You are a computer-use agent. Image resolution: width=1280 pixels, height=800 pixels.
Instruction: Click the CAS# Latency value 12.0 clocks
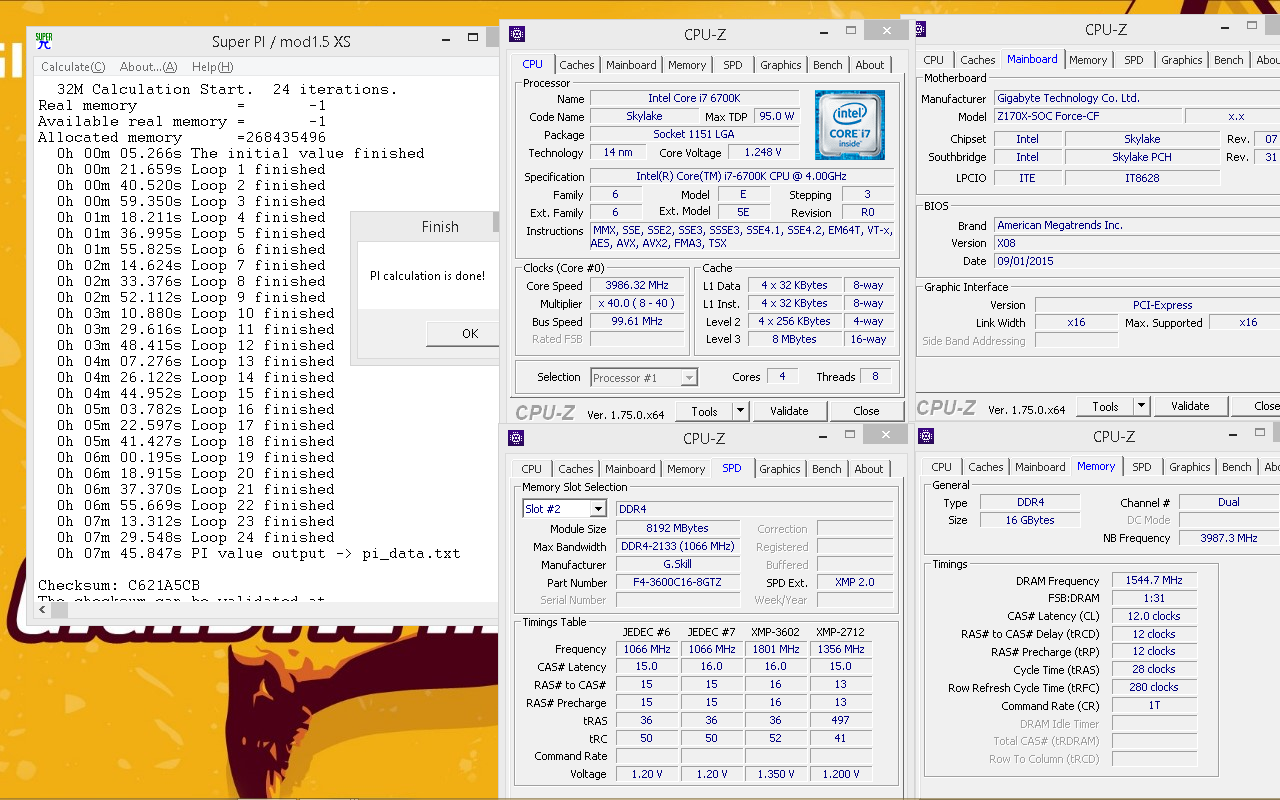tap(1154, 616)
